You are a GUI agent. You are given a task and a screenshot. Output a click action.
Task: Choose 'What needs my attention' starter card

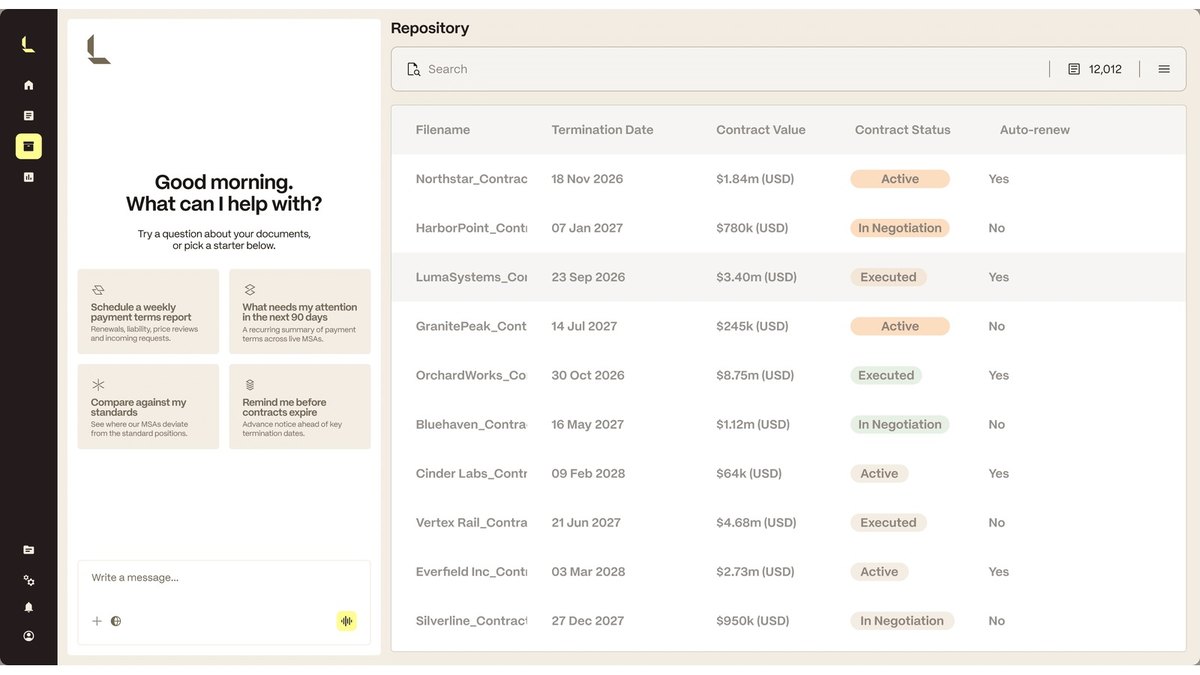point(300,311)
